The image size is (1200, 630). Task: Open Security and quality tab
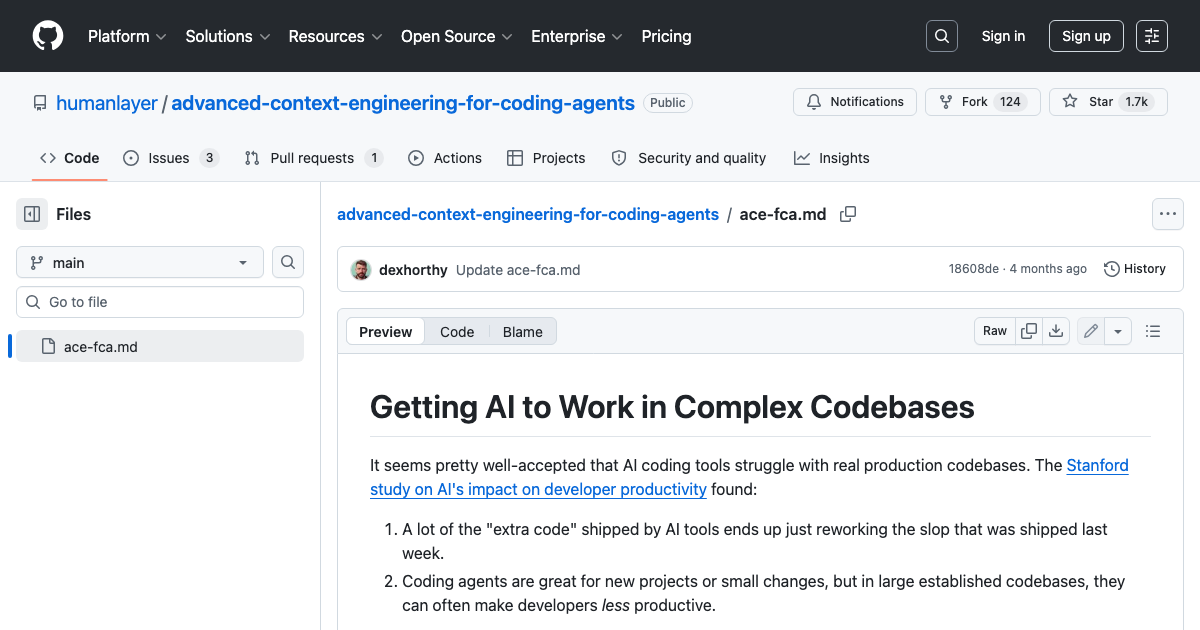pos(689,158)
